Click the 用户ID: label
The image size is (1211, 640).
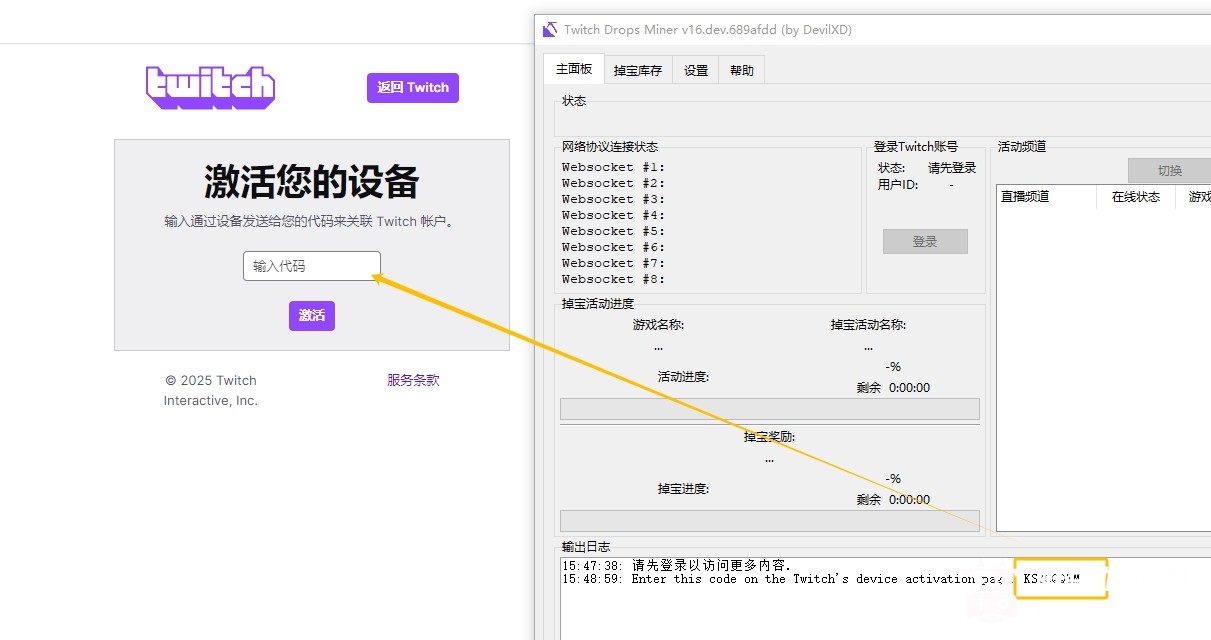[x=898, y=185]
